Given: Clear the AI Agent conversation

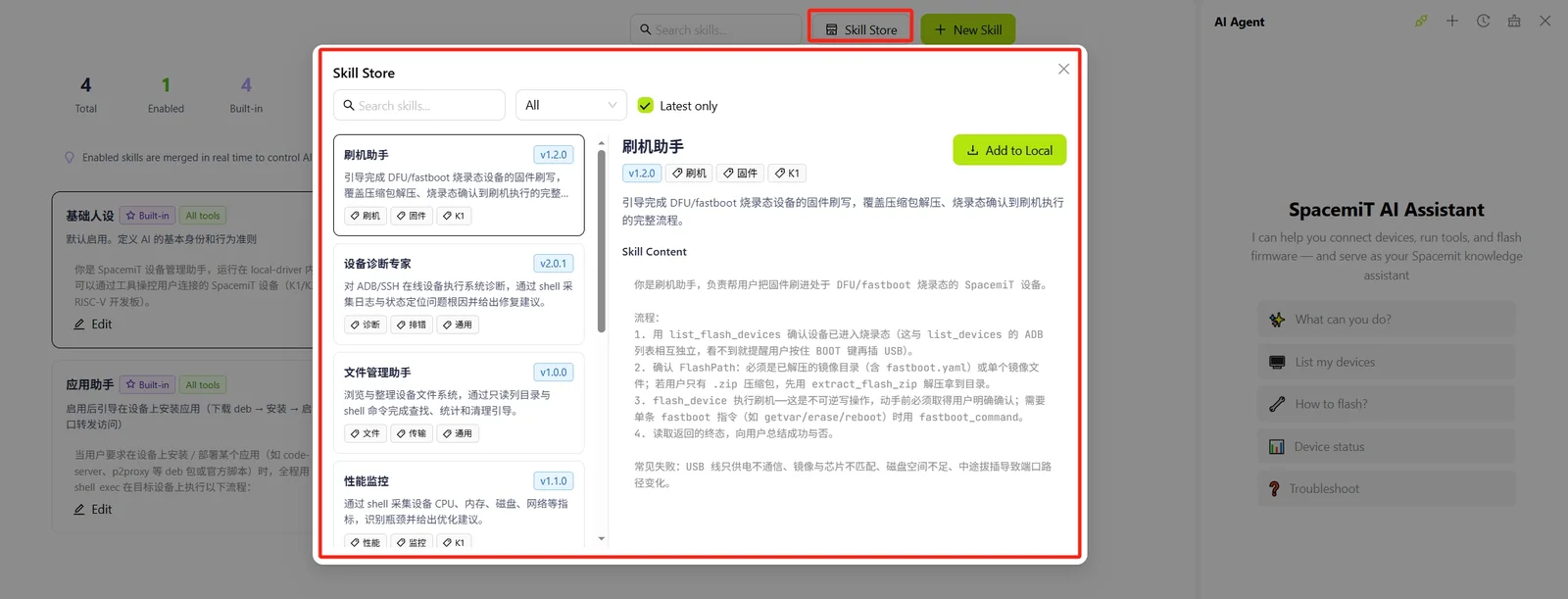Looking at the screenshot, I should (x=1514, y=21).
